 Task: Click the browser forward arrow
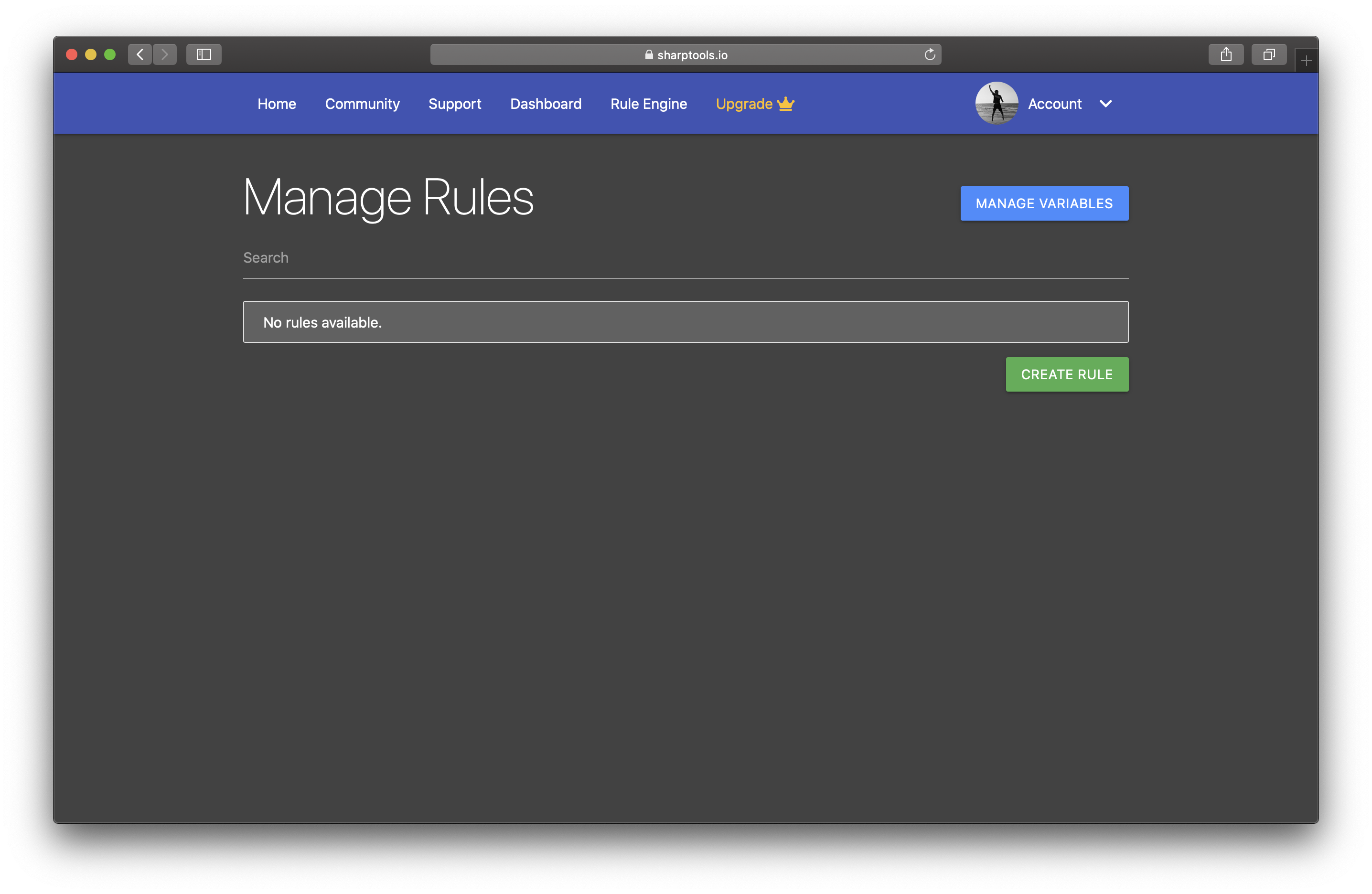(x=165, y=54)
